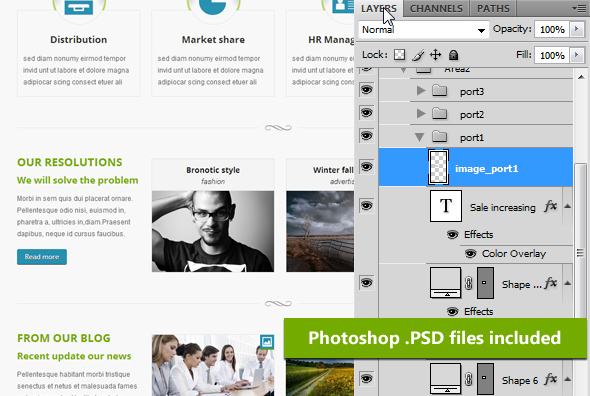The image size is (590, 396).
Task: Toggle Lock all padlock icon
Action: 453,55
